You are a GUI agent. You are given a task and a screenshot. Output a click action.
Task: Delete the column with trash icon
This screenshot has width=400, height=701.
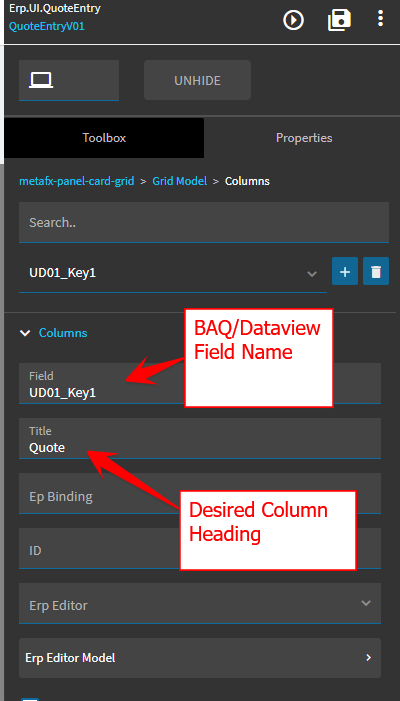(x=376, y=271)
